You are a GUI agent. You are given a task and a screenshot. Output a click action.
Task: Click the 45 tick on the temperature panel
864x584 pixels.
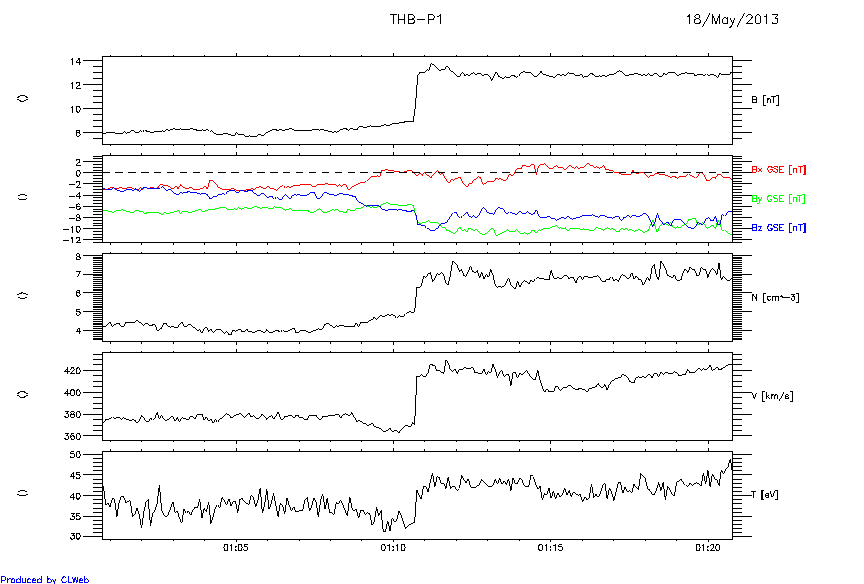click(75, 475)
